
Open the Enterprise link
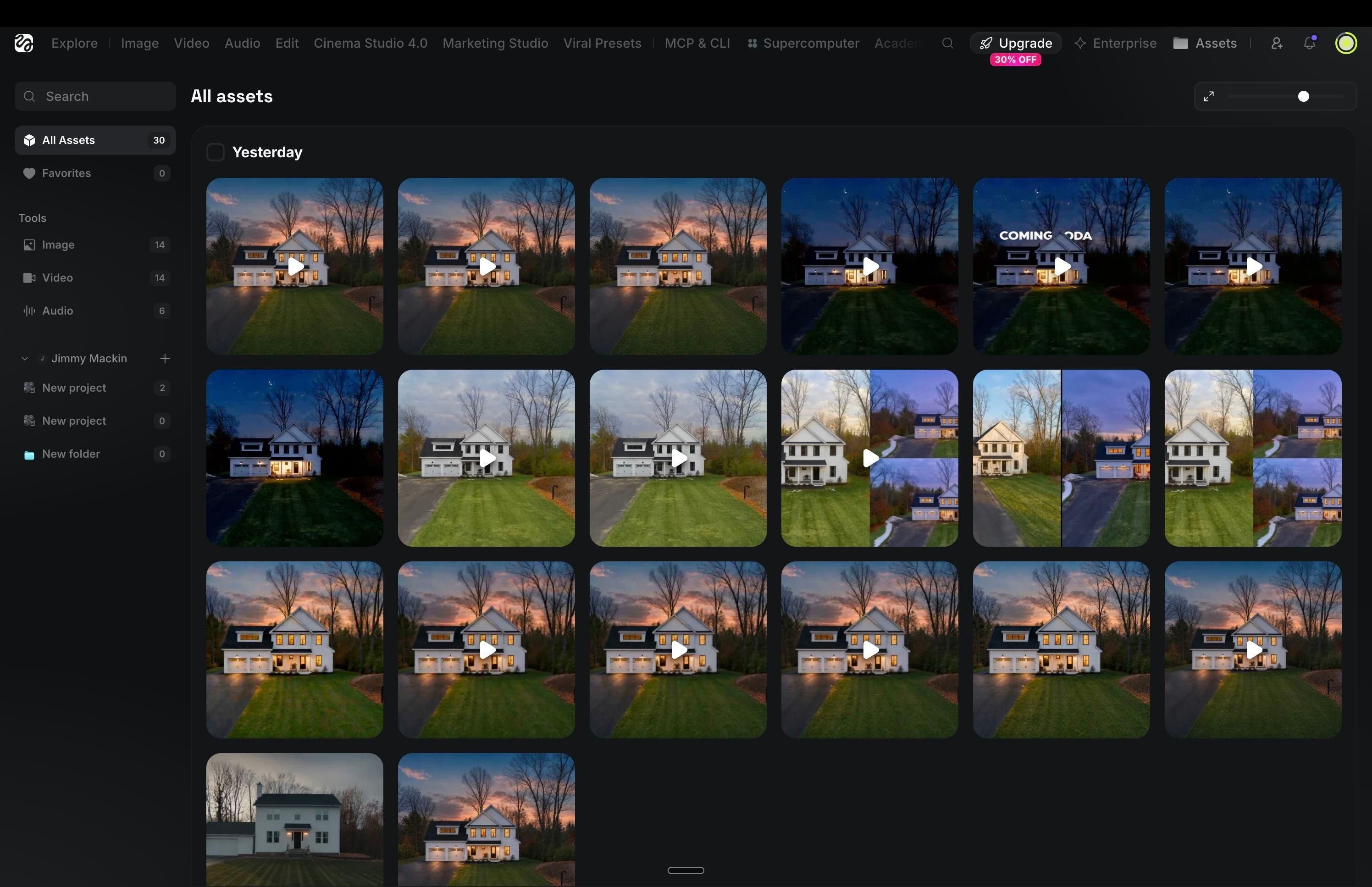pos(1115,43)
